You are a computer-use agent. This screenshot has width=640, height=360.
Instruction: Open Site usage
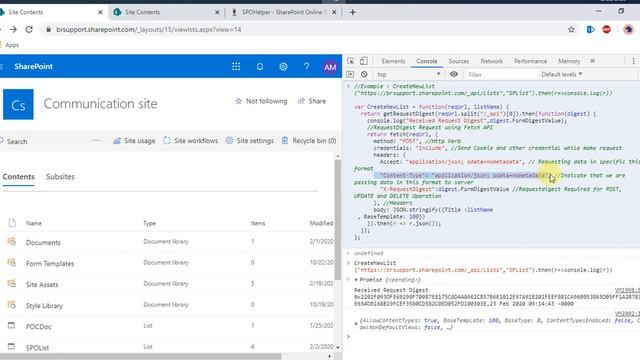coord(134,141)
